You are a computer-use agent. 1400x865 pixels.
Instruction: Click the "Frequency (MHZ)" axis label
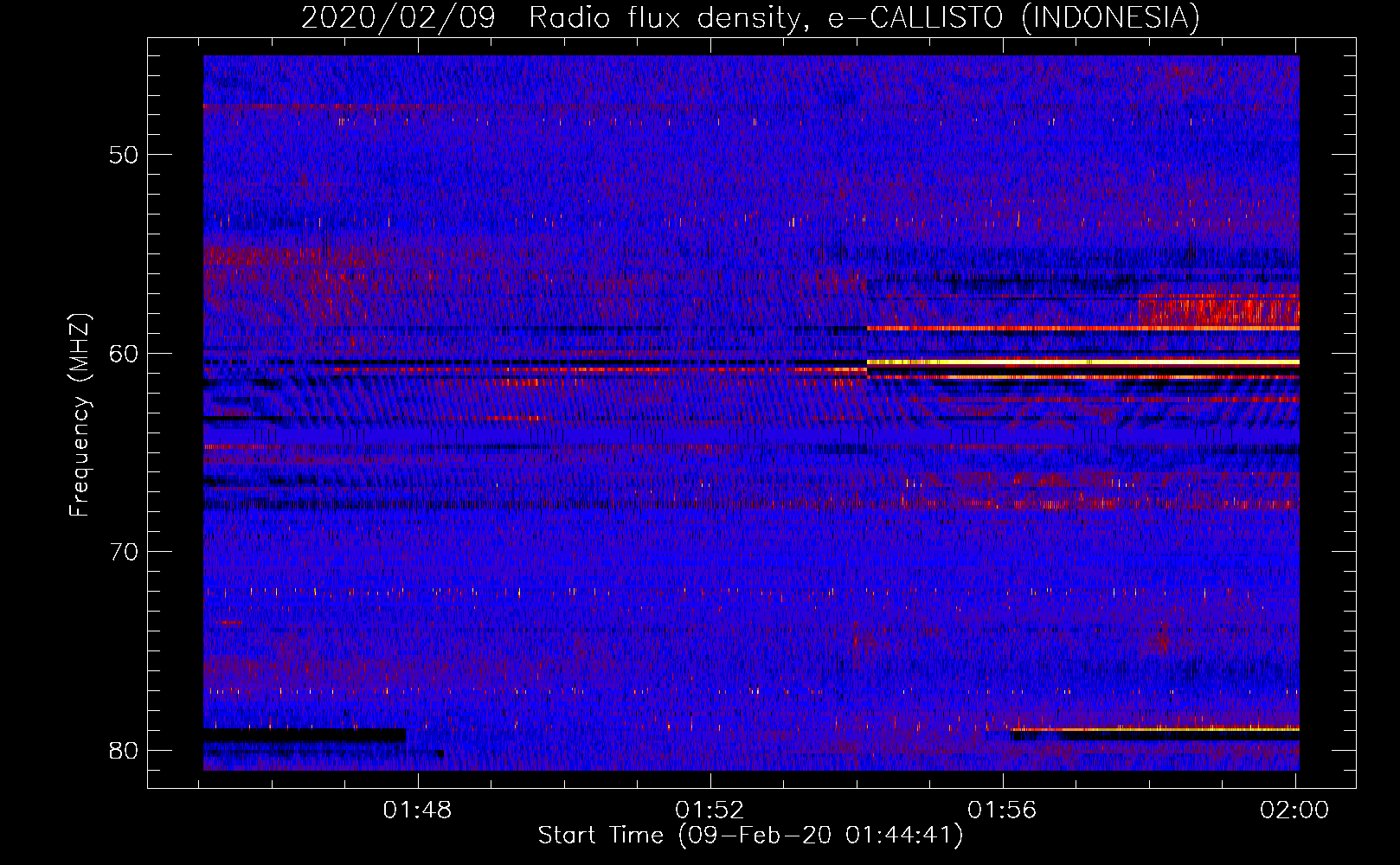80,415
